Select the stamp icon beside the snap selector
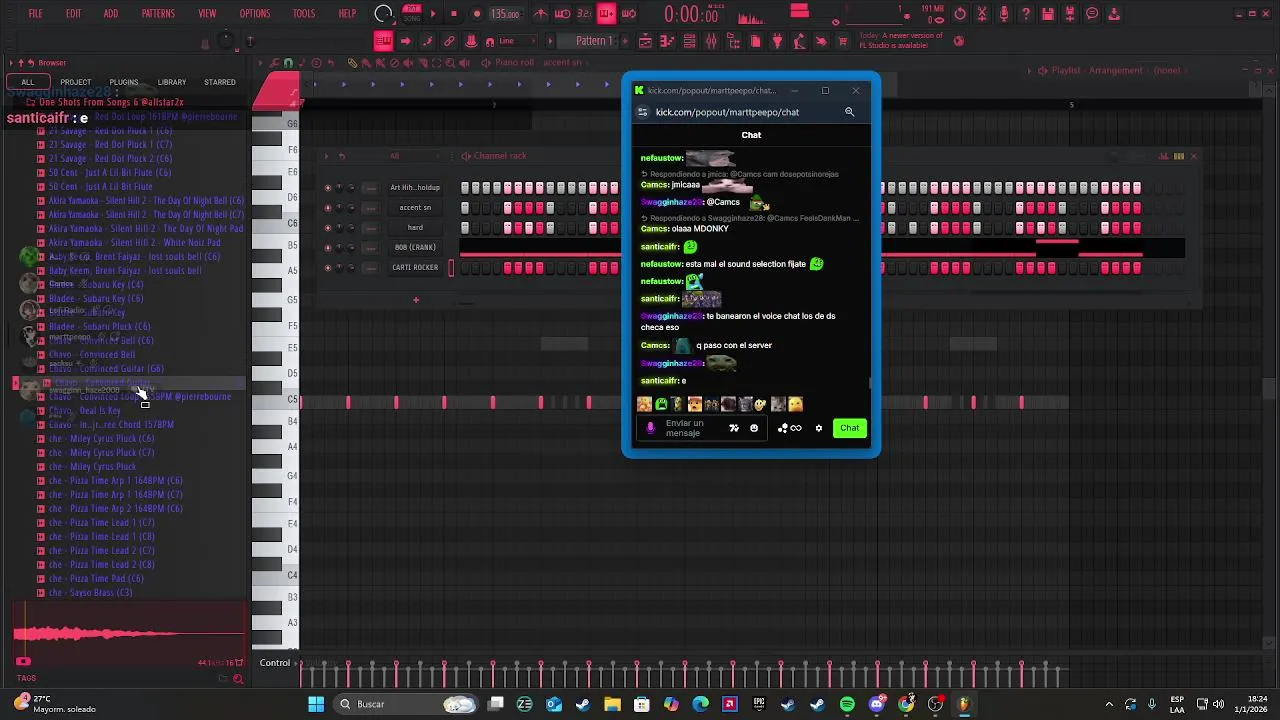 coord(471,41)
